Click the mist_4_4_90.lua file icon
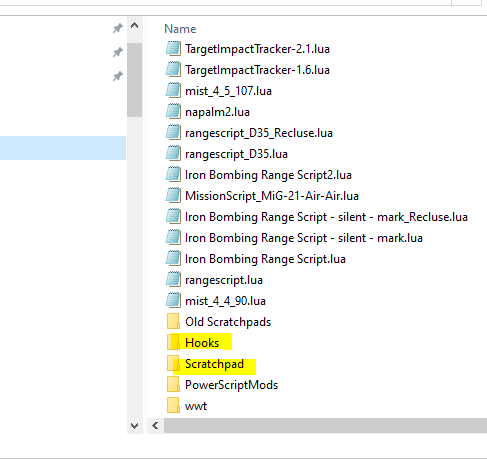Image resolution: width=487 pixels, height=459 pixels. pyautogui.click(x=173, y=301)
